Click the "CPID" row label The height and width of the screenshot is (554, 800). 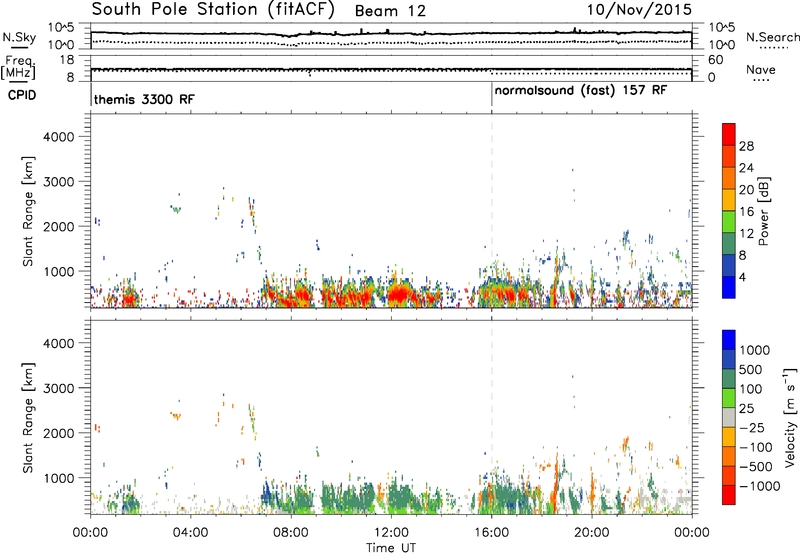click(x=22, y=95)
